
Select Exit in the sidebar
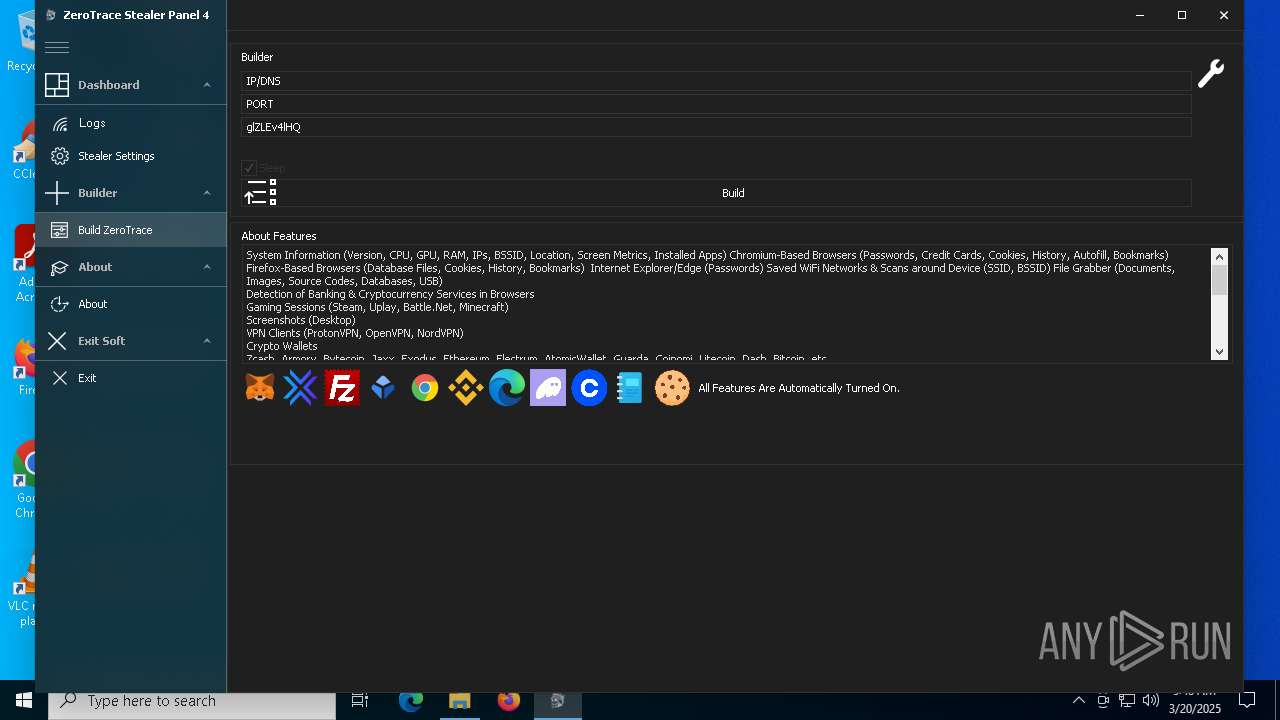tap(131, 378)
